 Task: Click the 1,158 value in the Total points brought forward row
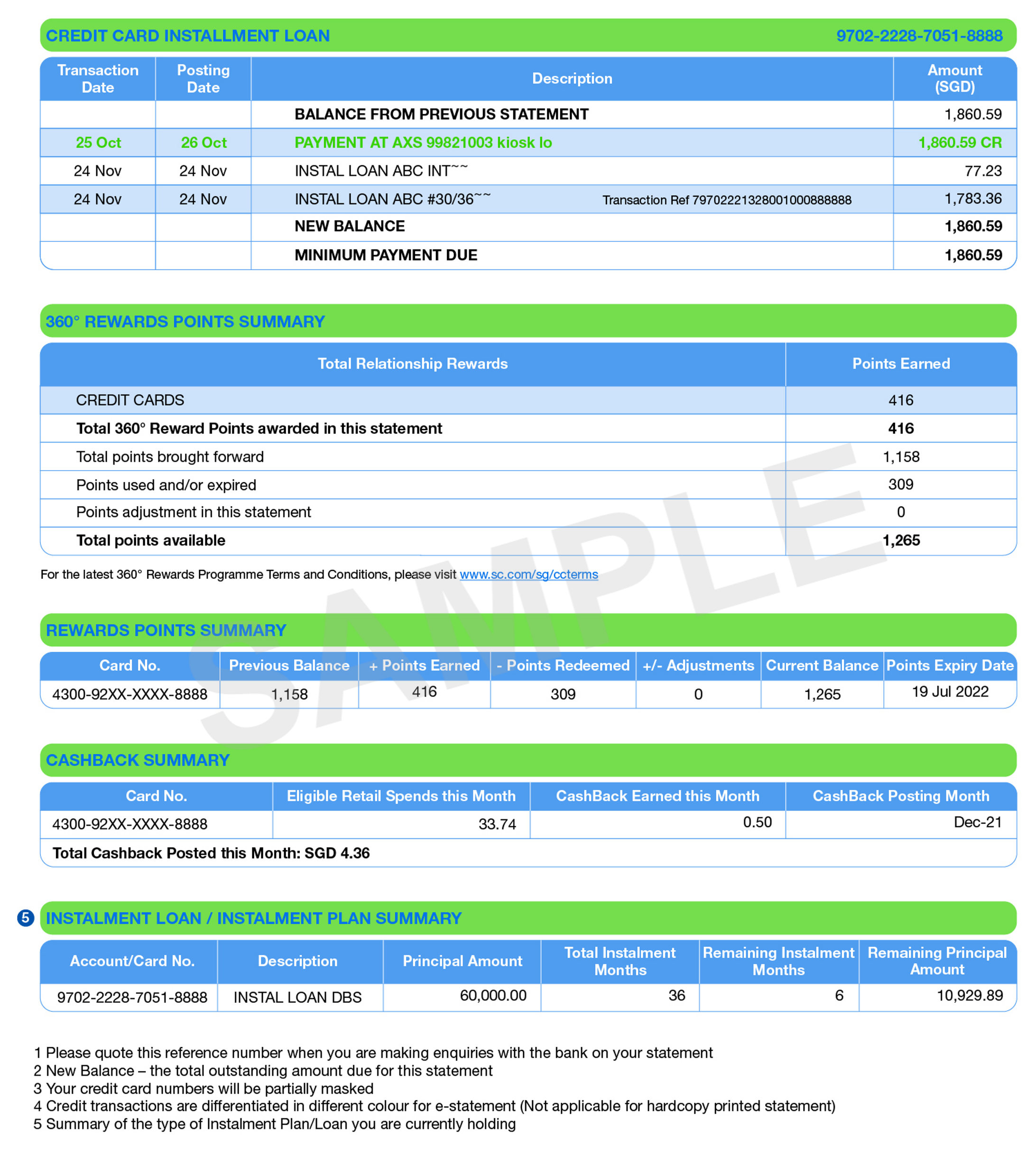[900, 457]
